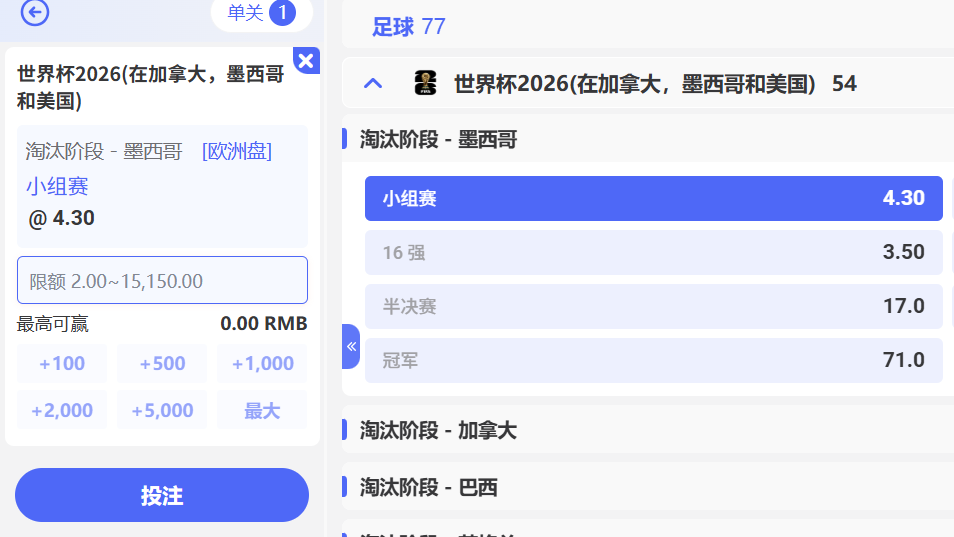Add +500 to the stake

(162, 364)
